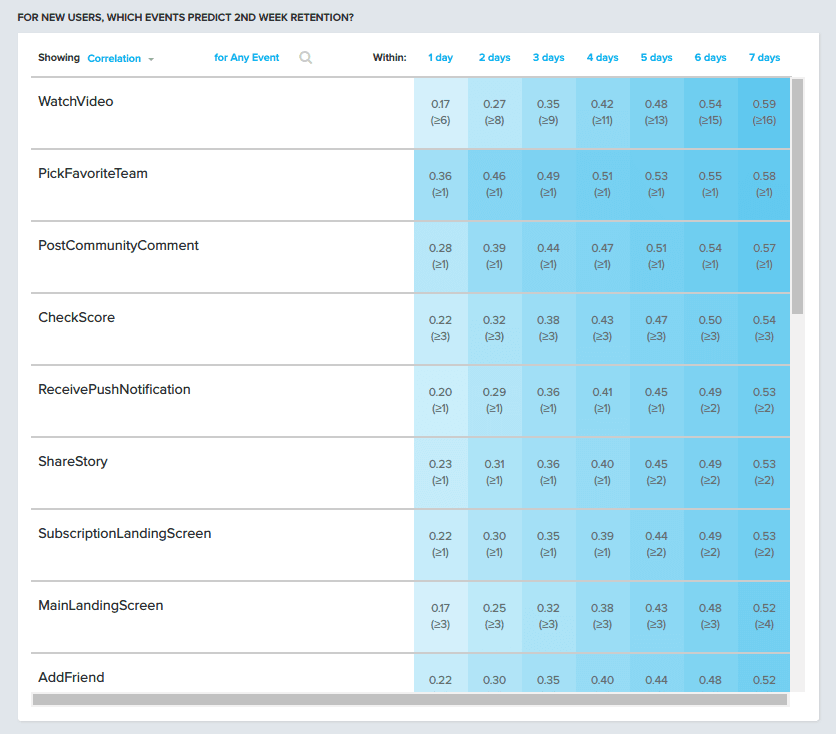Select the 7 days column header

tap(764, 58)
